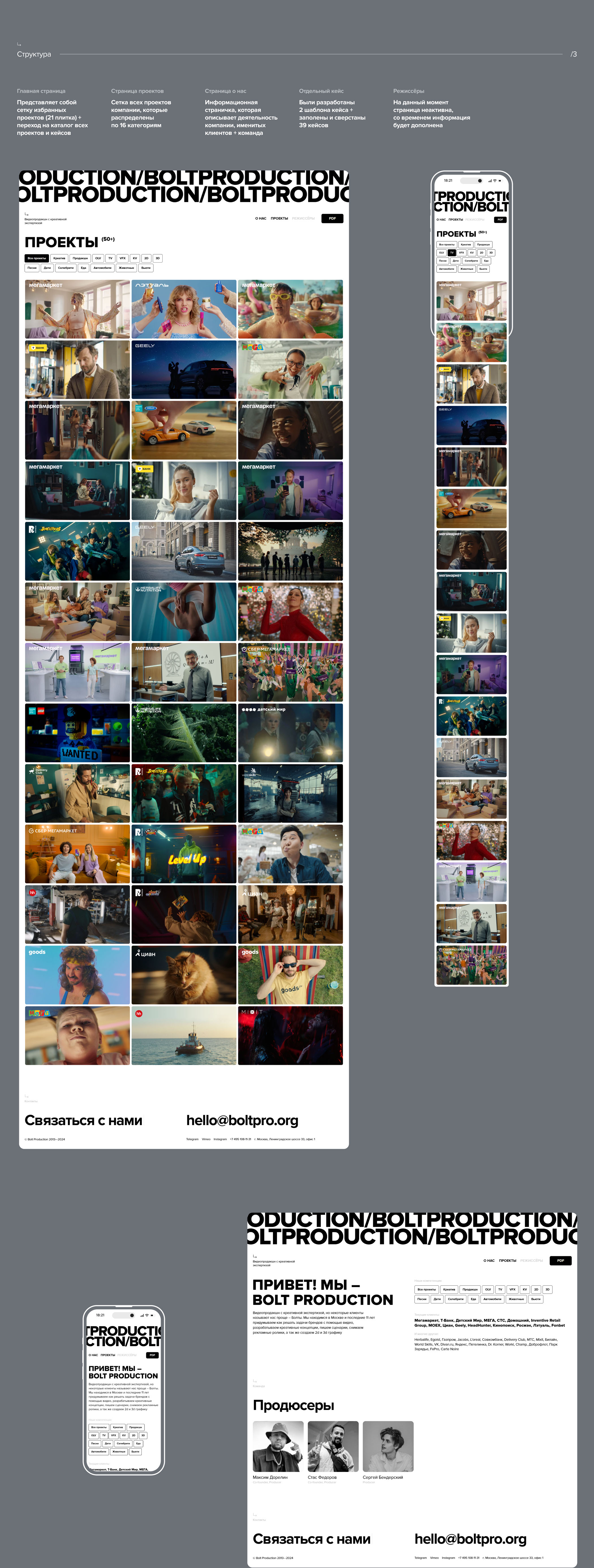
Task: Click hello@boltpro.org link on desktop projects page footer
Action: (x=242, y=1120)
